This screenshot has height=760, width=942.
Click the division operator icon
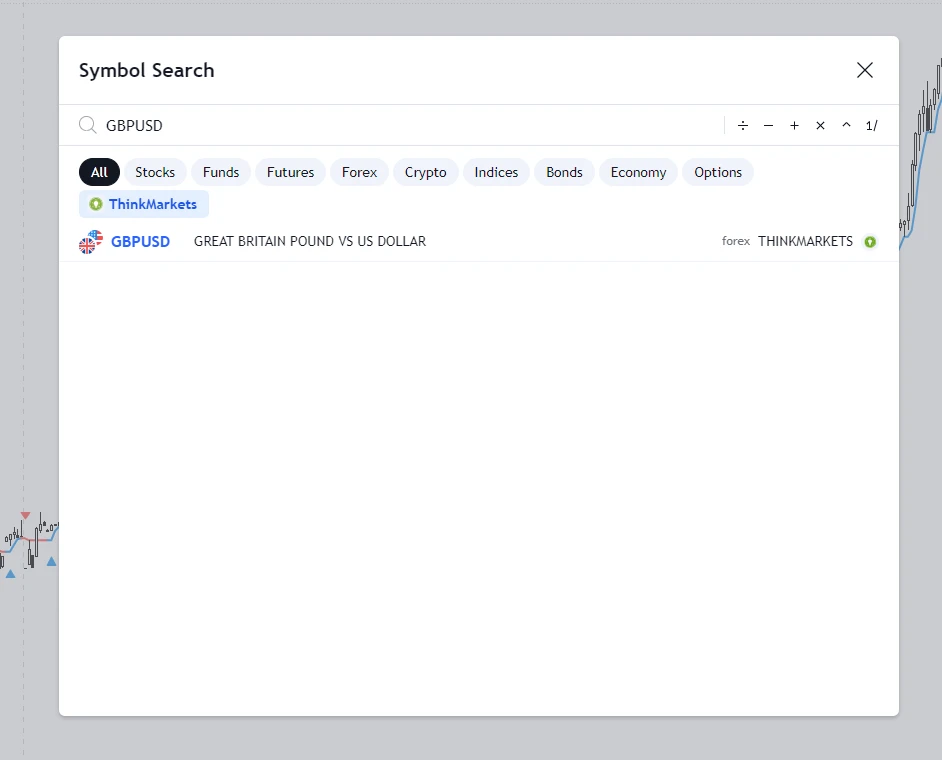[743, 126]
